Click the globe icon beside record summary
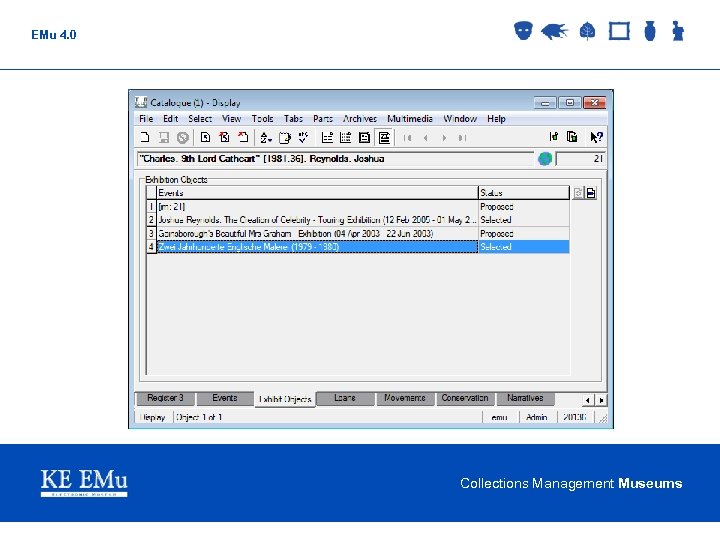The width and height of the screenshot is (720, 540). point(545,159)
